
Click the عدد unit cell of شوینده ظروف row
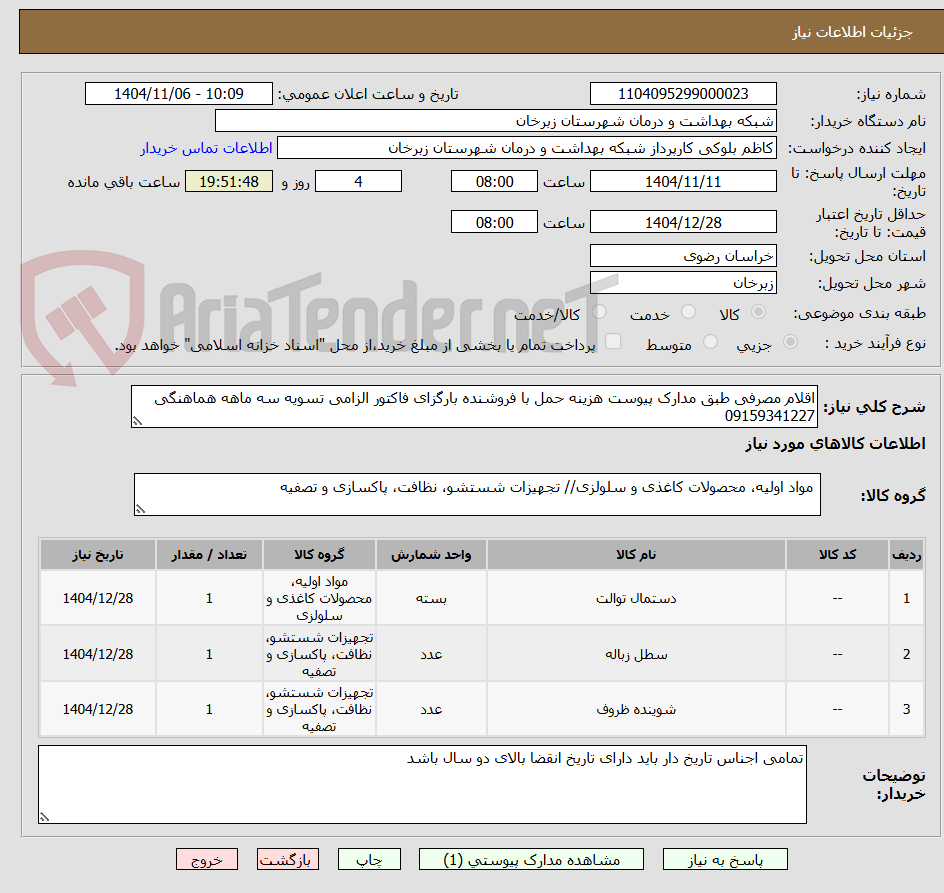point(431,709)
